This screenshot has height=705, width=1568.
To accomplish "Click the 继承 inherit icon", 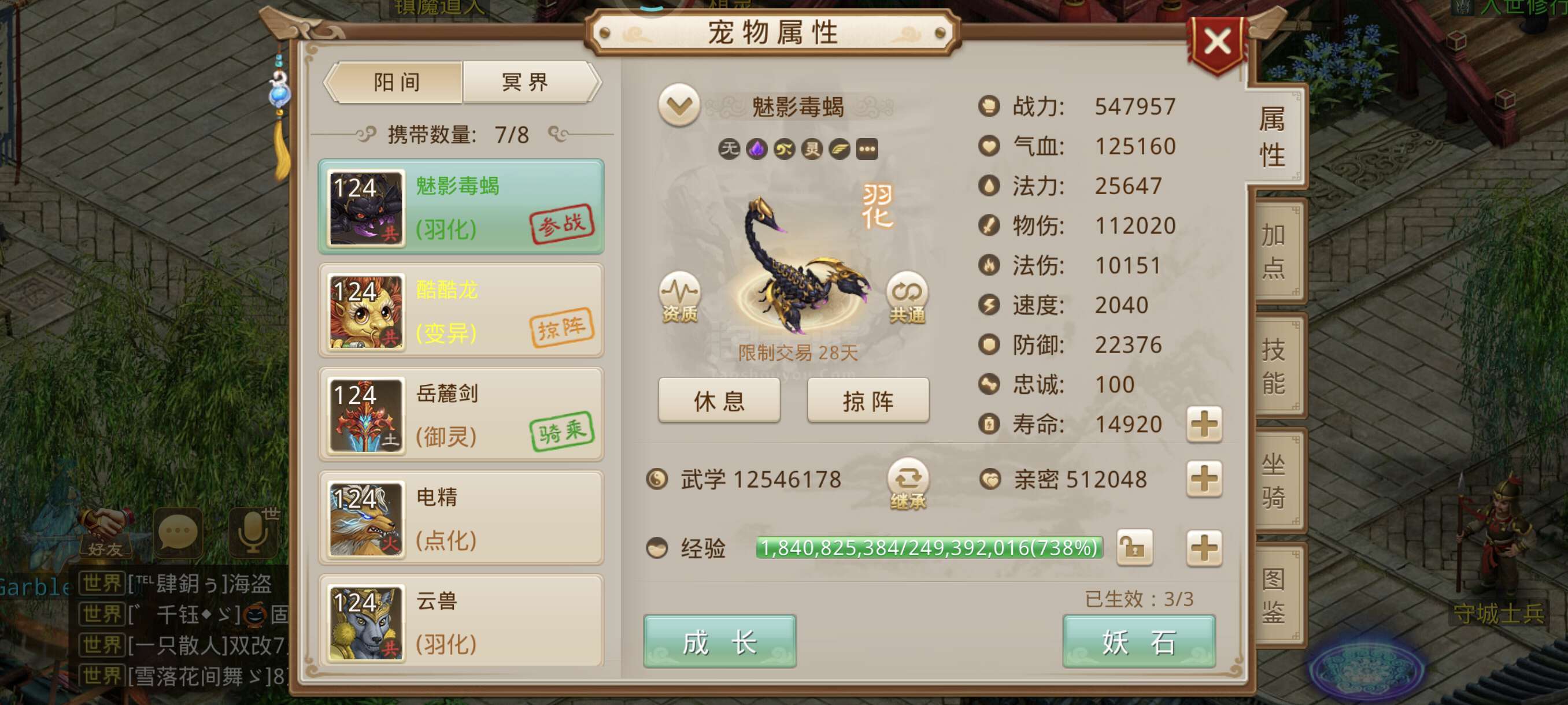I will point(908,484).
